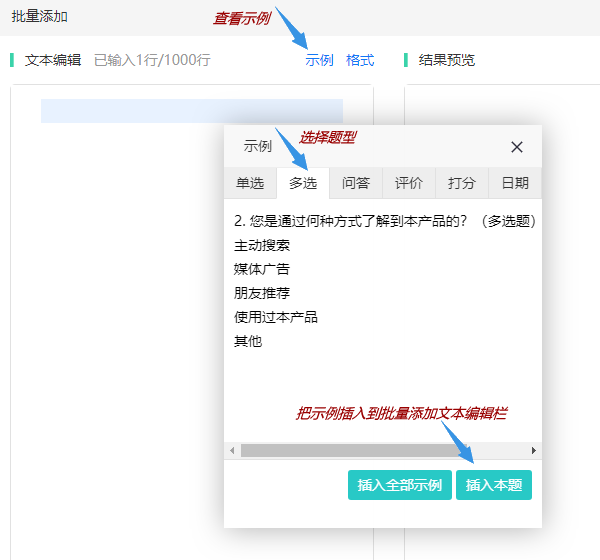Click the horizontal scrollbar left arrow
The width and height of the screenshot is (600, 560).
click(x=232, y=451)
